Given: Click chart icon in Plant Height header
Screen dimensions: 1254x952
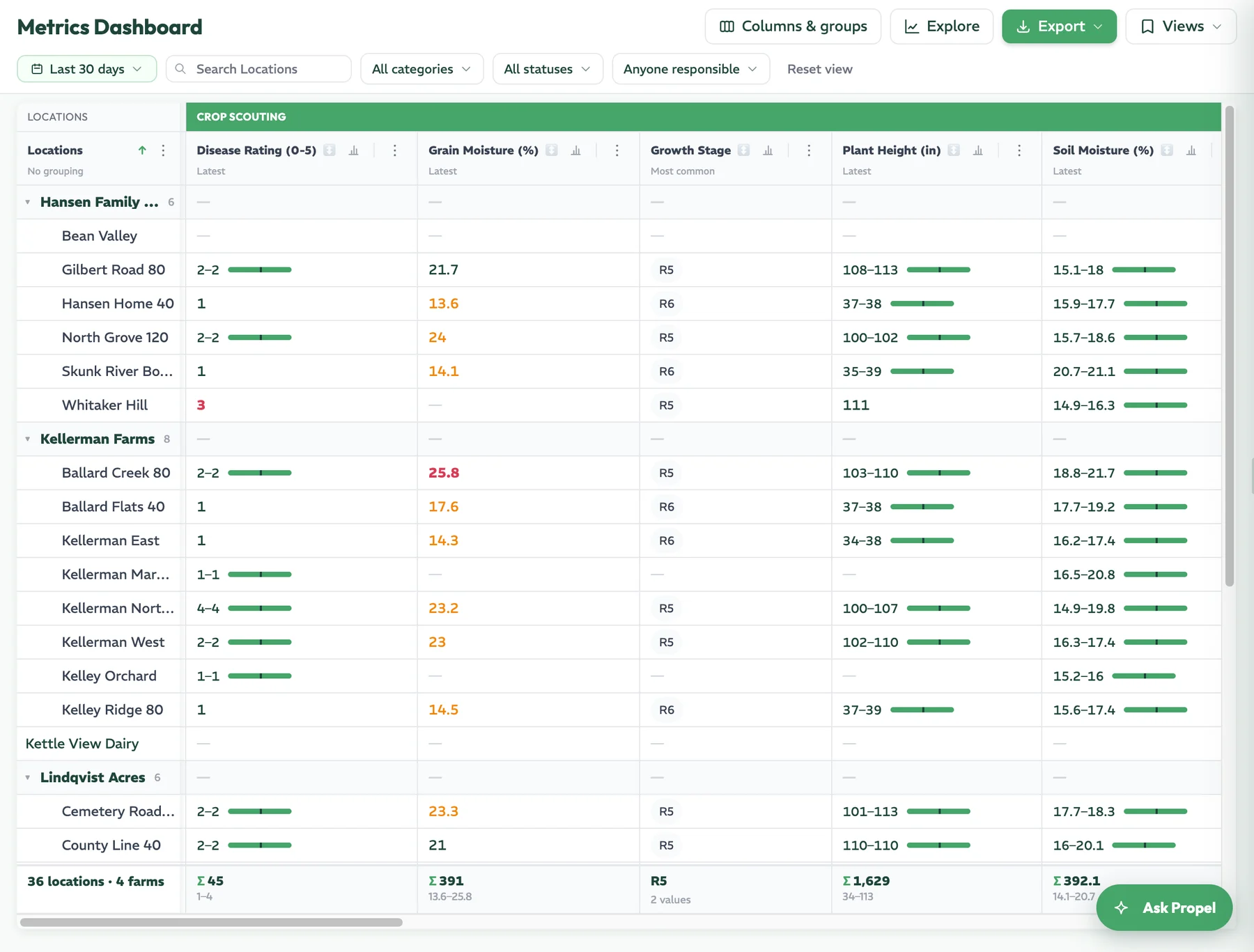Looking at the screenshot, I should tap(978, 150).
